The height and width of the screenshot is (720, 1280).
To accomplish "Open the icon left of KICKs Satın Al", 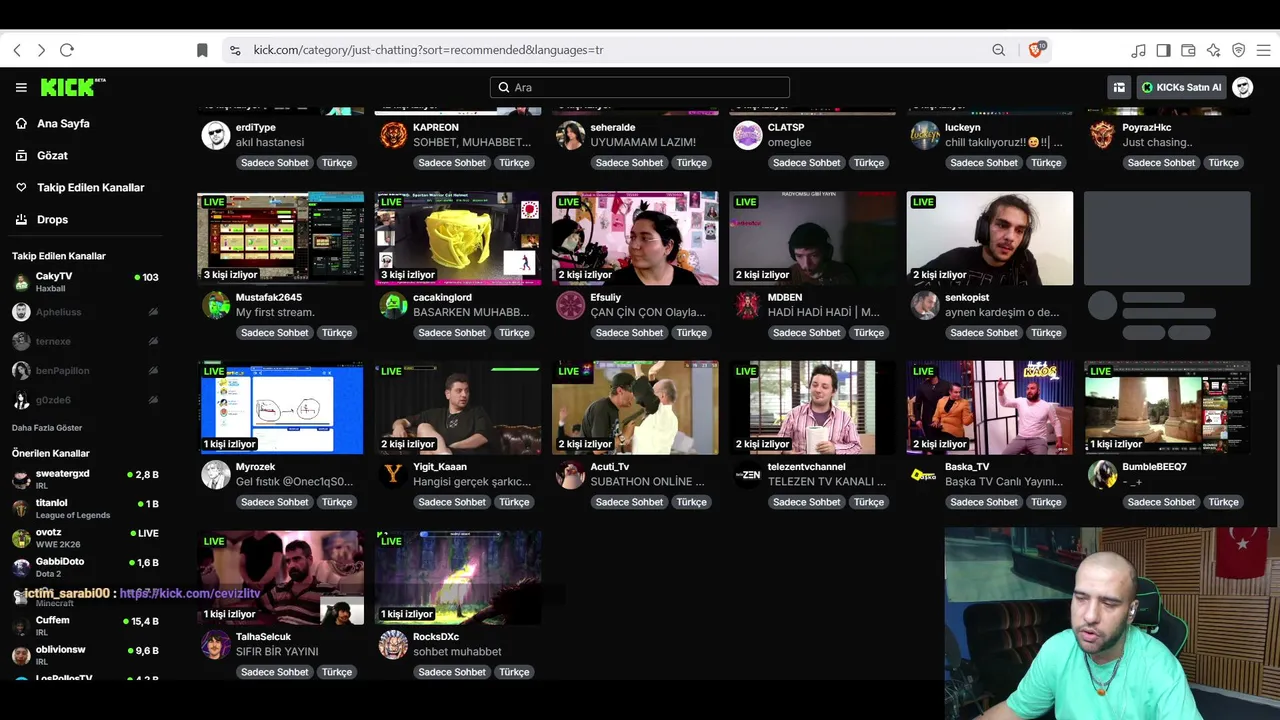I will 1119,87.
